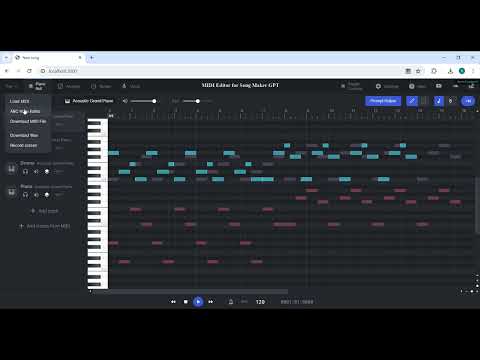Open the browser profile avatar
480x360 pixels.
click(462, 71)
